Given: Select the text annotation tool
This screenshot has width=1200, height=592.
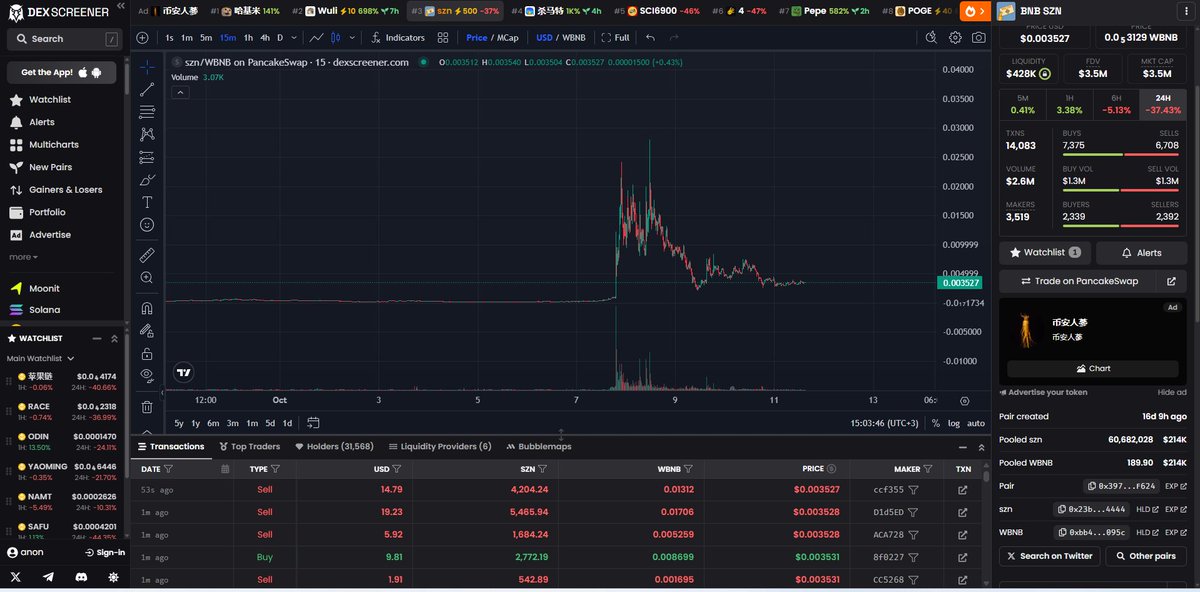Looking at the screenshot, I should tap(147, 202).
